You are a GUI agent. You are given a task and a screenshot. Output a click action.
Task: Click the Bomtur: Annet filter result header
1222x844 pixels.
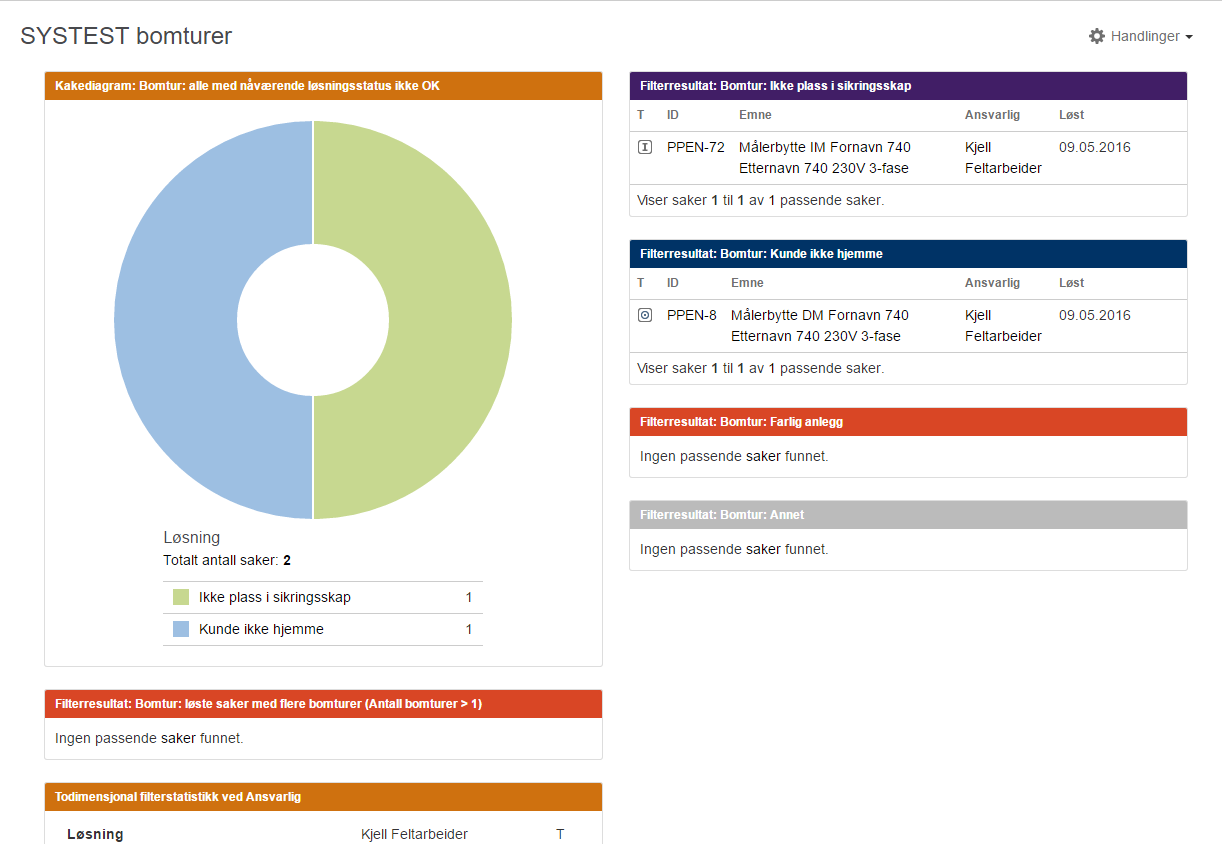pyautogui.click(x=721, y=515)
